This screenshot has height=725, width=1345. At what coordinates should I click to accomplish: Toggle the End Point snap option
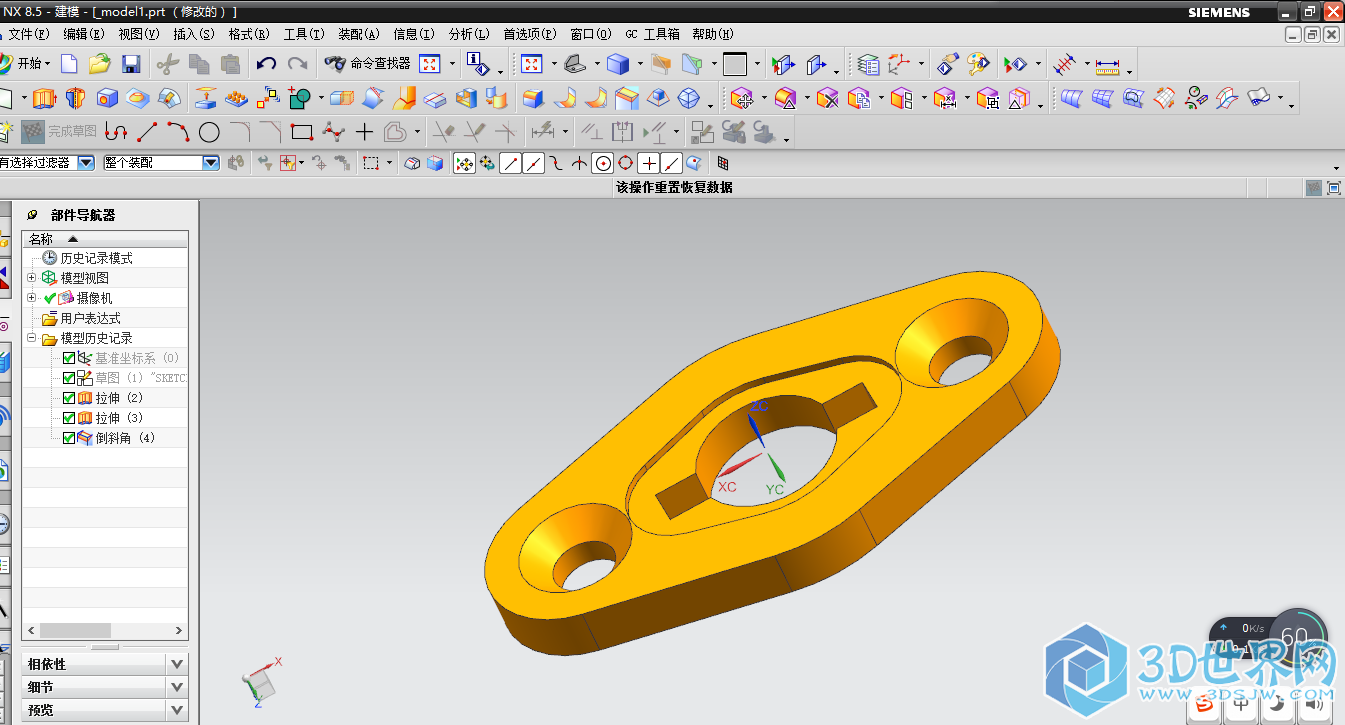(x=510, y=163)
